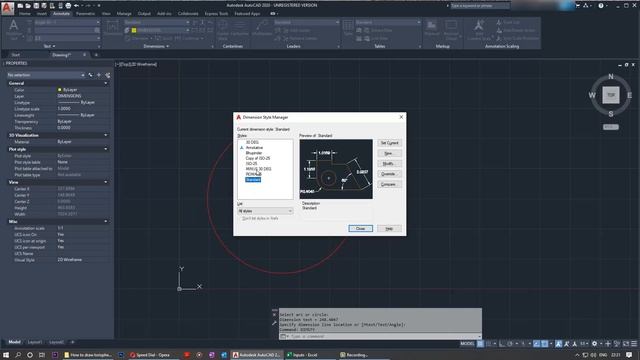Toggle PICKADD button in Properties palette
The height and width of the screenshot is (360, 640).
91,75
